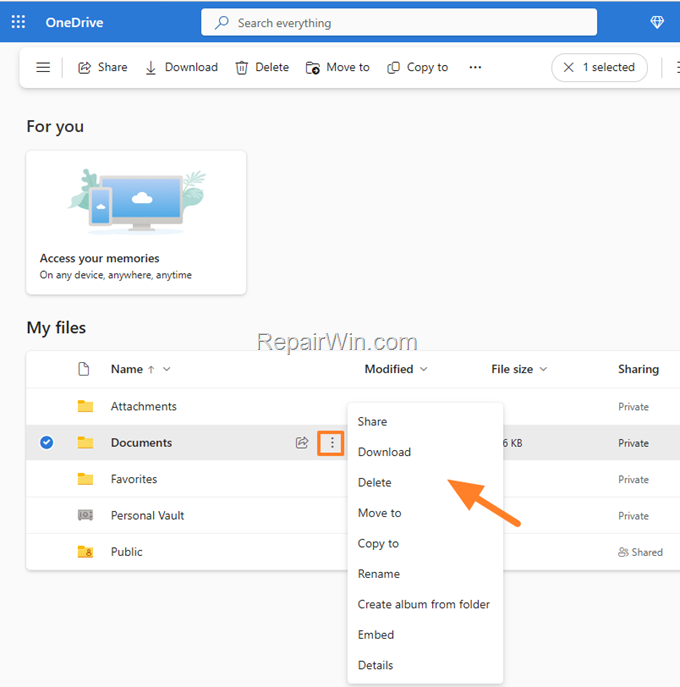
Task: Open the Favorites folder
Action: (134, 479)
